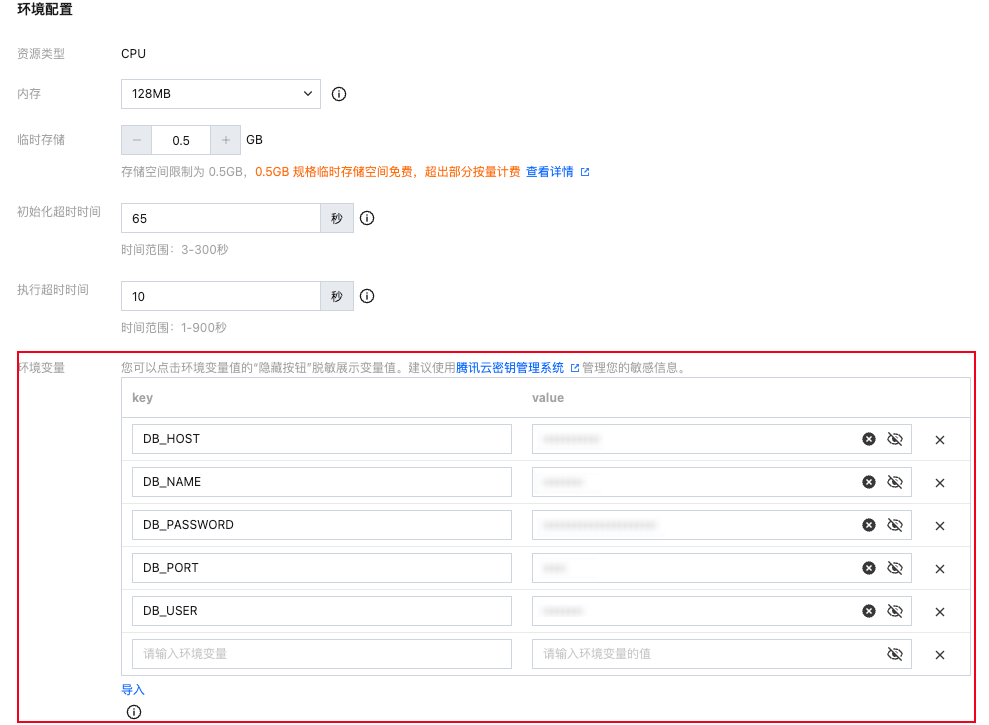Click the DB_USER key field

[322, 611]
